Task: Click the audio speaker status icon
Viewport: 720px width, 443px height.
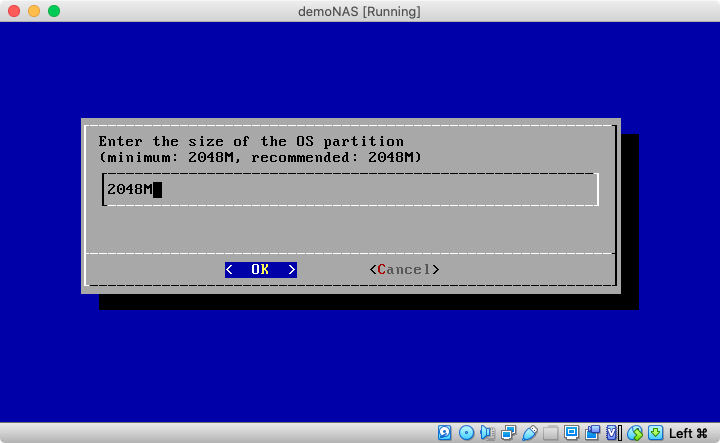Action: coord(487,433)
